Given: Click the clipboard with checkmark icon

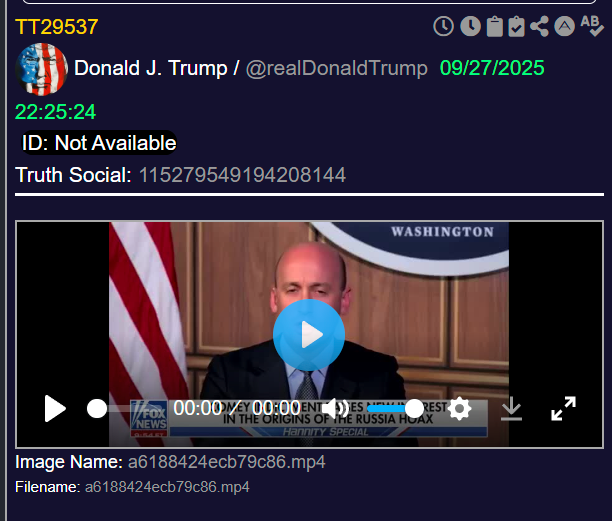Looking at the screenshot, I should coord(516,27).
